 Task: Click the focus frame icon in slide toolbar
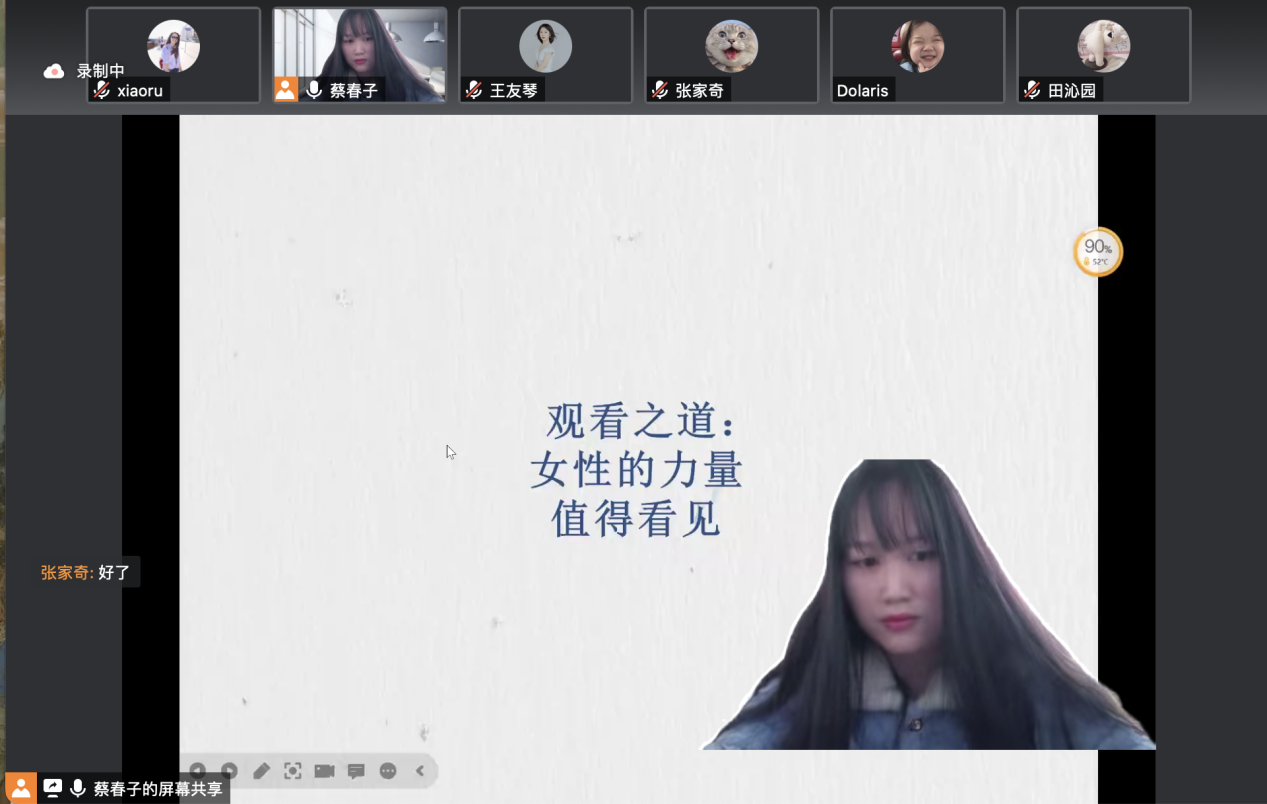293,771
